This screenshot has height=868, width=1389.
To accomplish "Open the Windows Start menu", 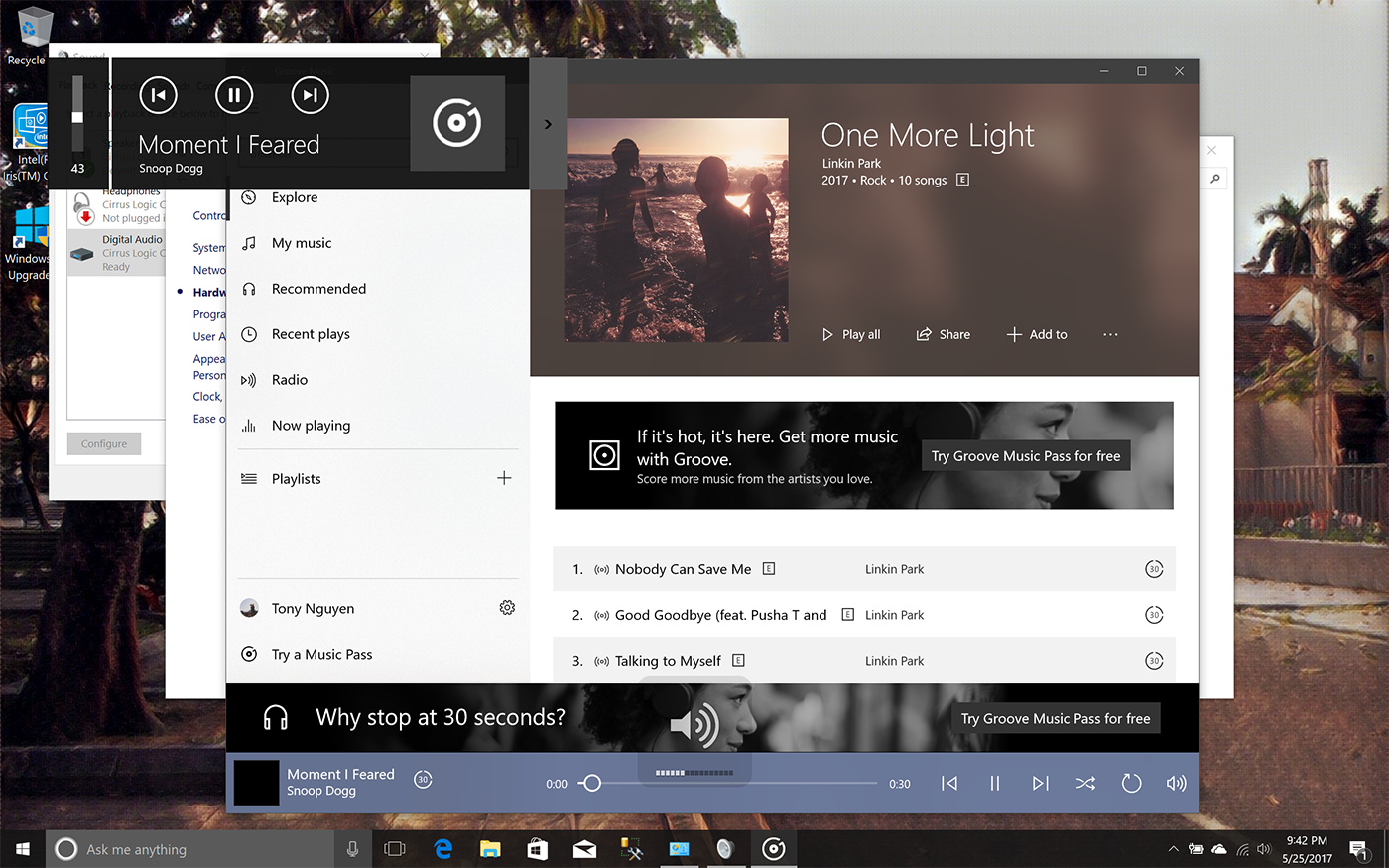I will coord(23,849).
